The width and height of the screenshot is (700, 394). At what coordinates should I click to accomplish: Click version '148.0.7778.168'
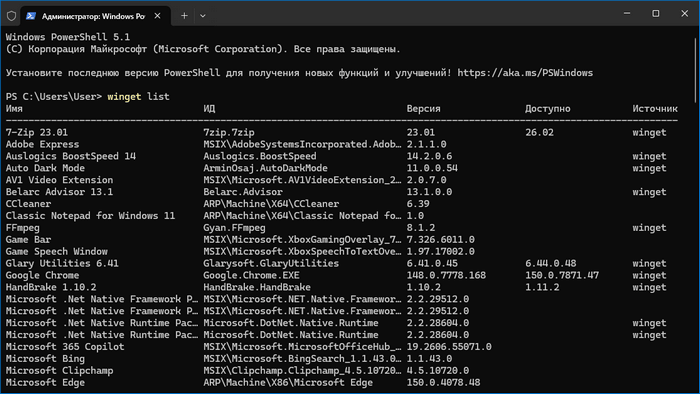(446, 275)
